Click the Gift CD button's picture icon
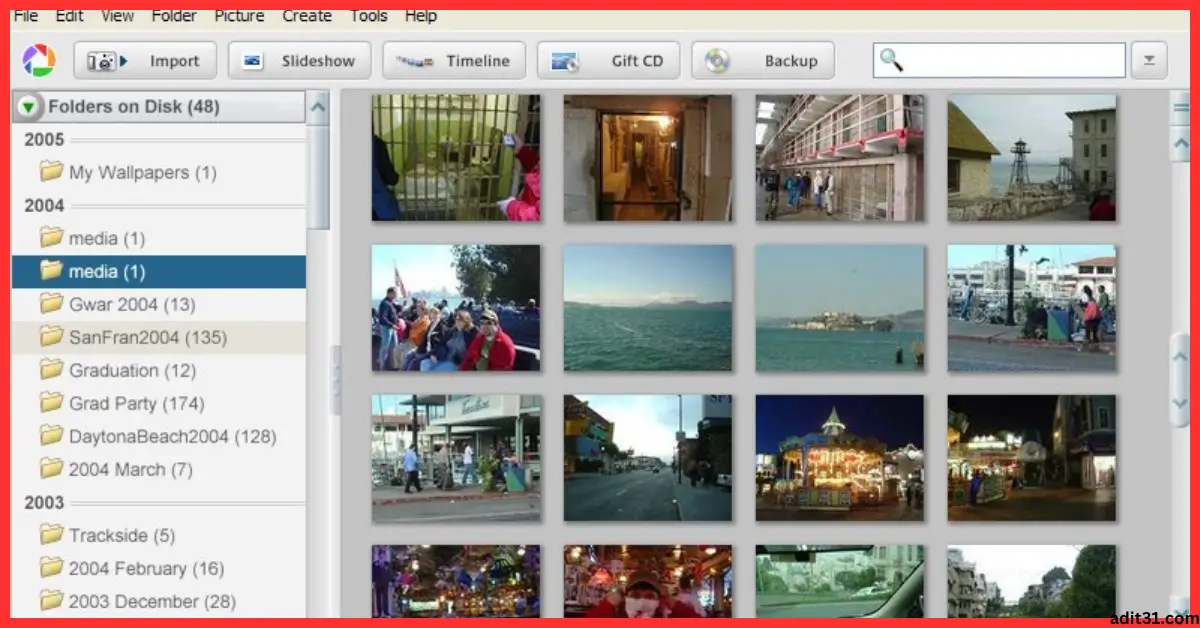Image resolution: width=1200 pixels, height=628 pixels. click(x=565, y=61)
